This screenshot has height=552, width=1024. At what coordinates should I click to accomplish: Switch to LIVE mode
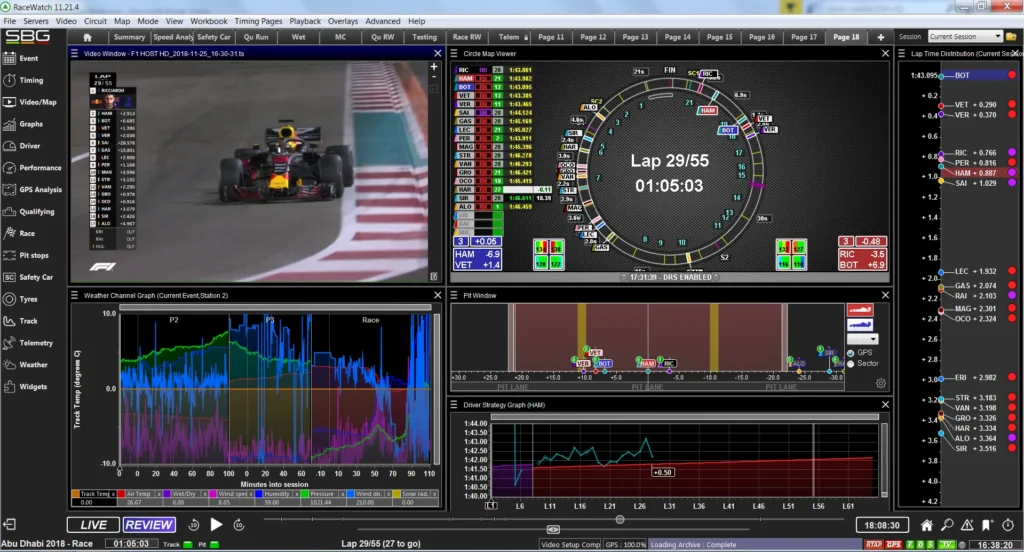93,525
